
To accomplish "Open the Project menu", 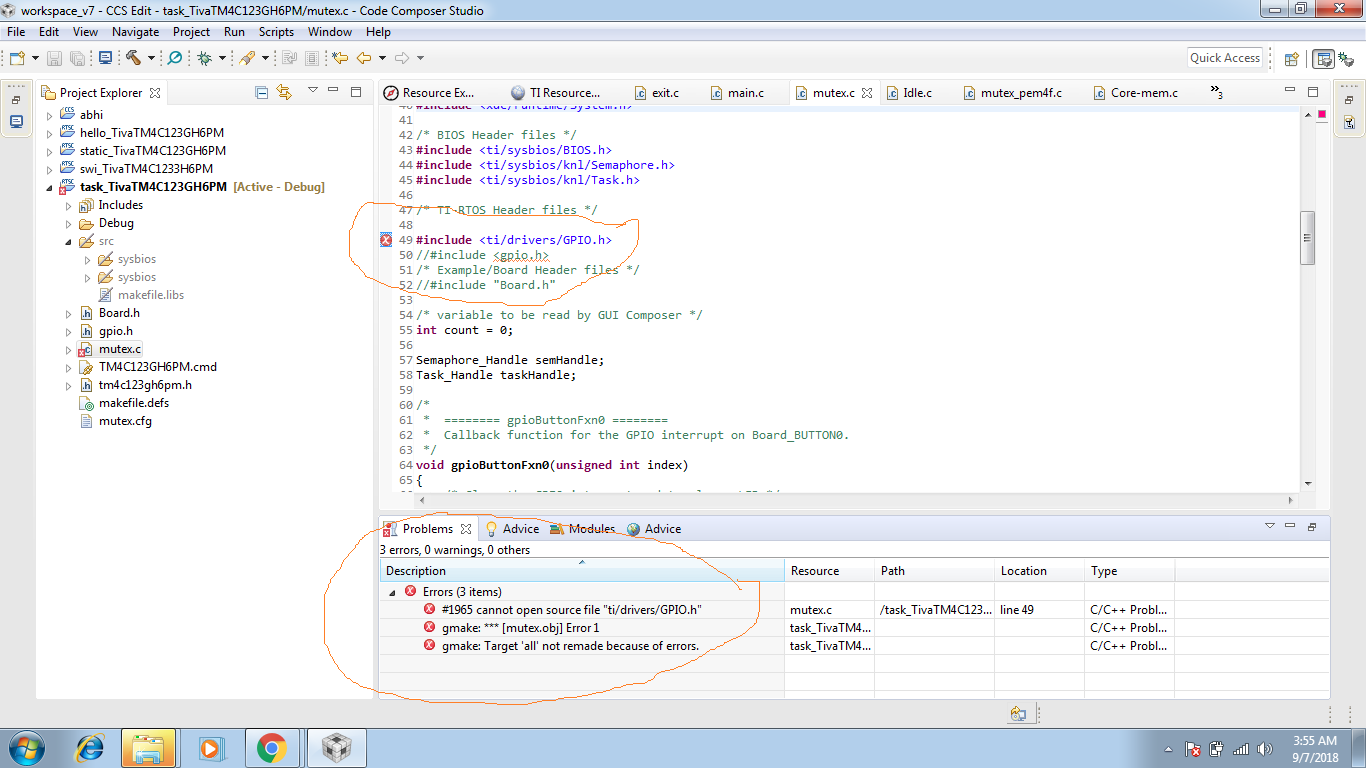I will click(191, 32).
